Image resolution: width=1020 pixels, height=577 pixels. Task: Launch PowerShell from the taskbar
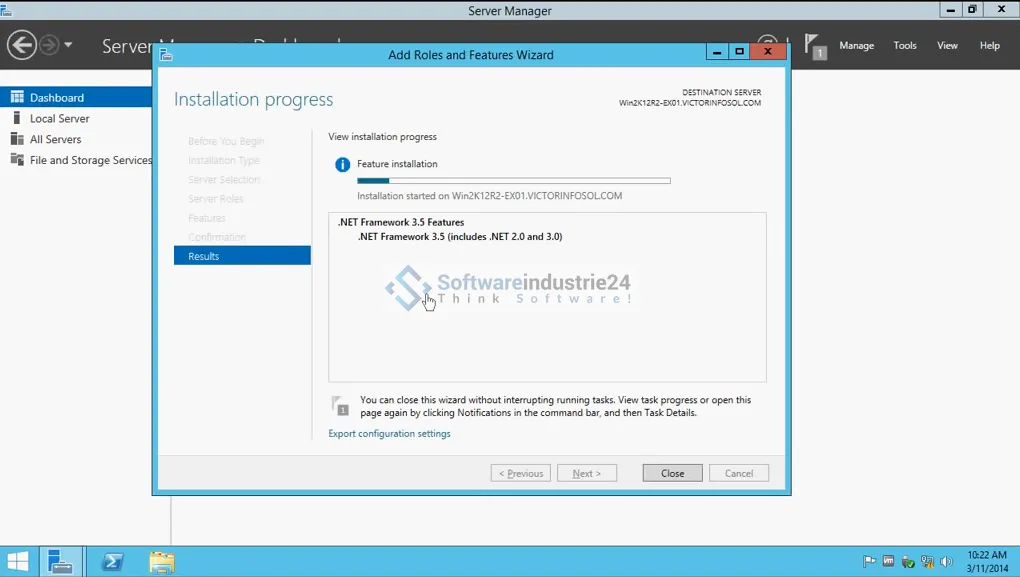click(112, 562)
